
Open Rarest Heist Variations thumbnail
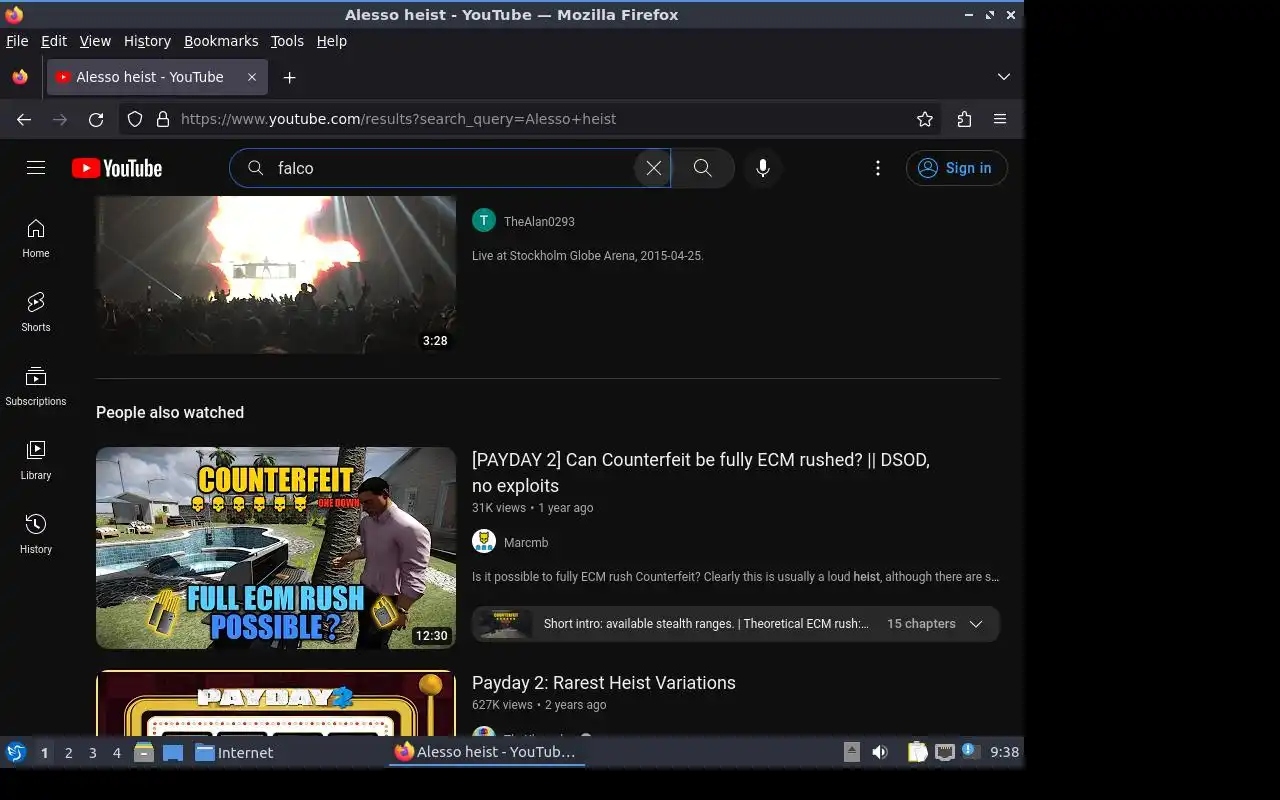pyautogui.click(x=276, y=704)
